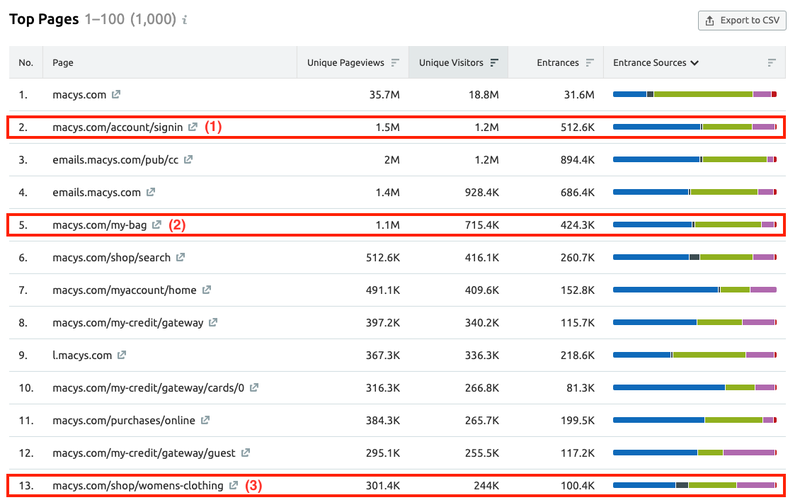Click the 340.2K unique visitors value
The image size is (800, 500).
pos(482,323)
